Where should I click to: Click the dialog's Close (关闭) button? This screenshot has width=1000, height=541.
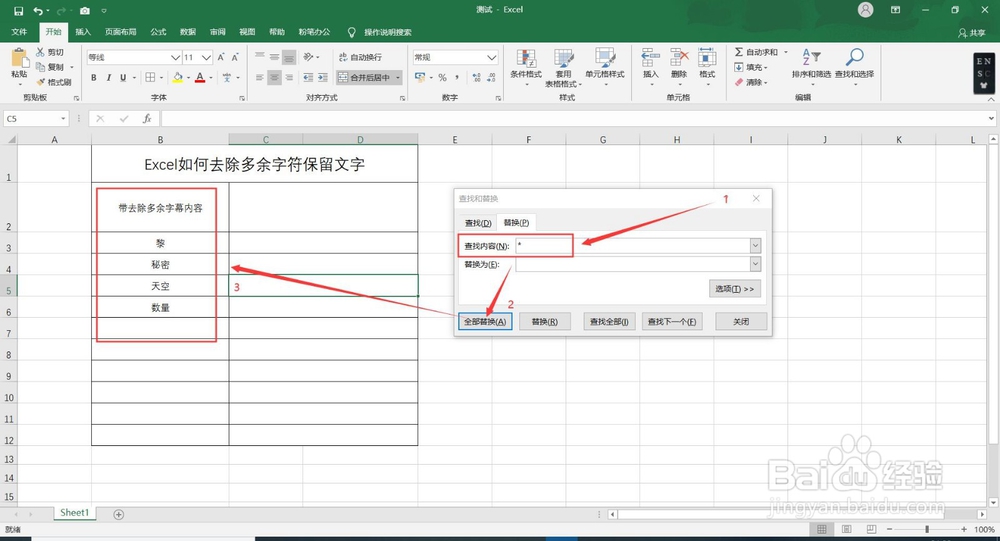[740, 322]
